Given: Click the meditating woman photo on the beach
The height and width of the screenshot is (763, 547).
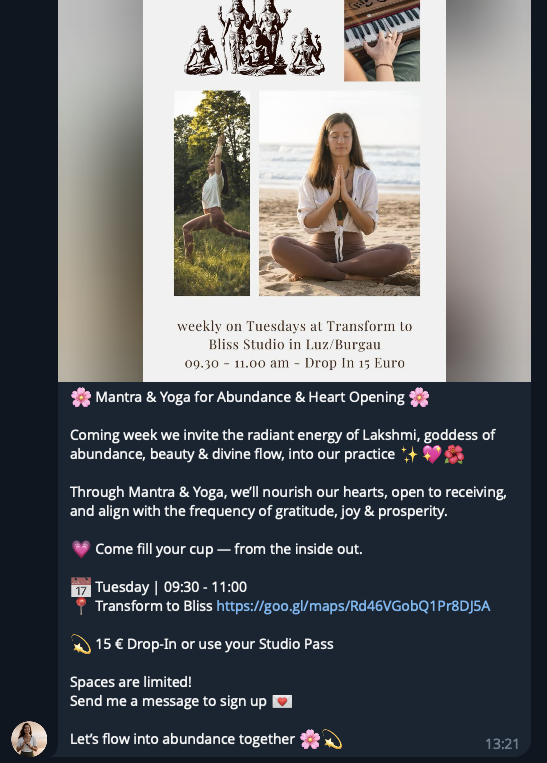Looking at the screenshot, I should [x=339, y=193].
